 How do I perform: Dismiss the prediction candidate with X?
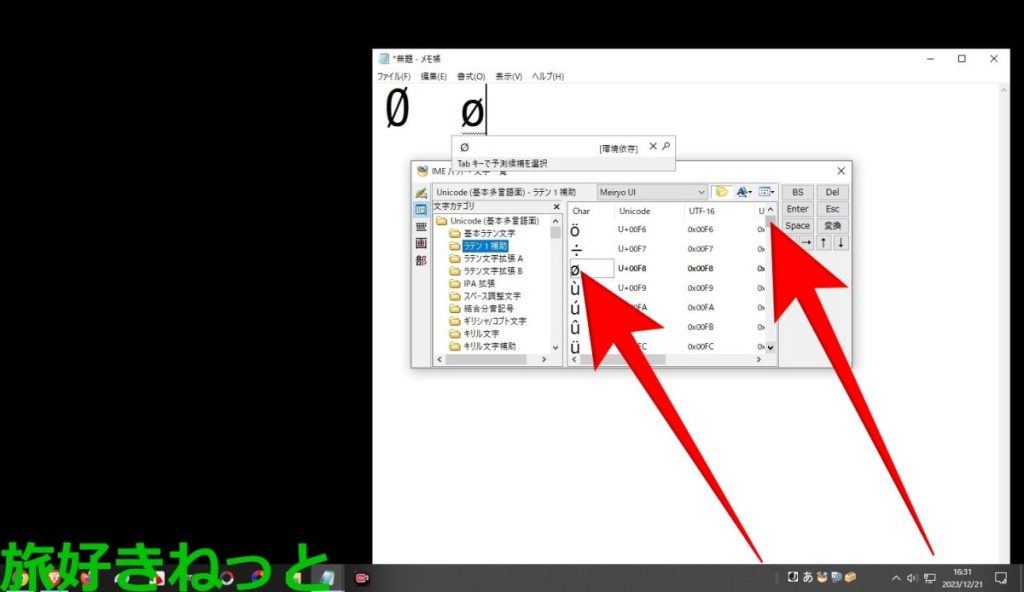click(652, 146)
